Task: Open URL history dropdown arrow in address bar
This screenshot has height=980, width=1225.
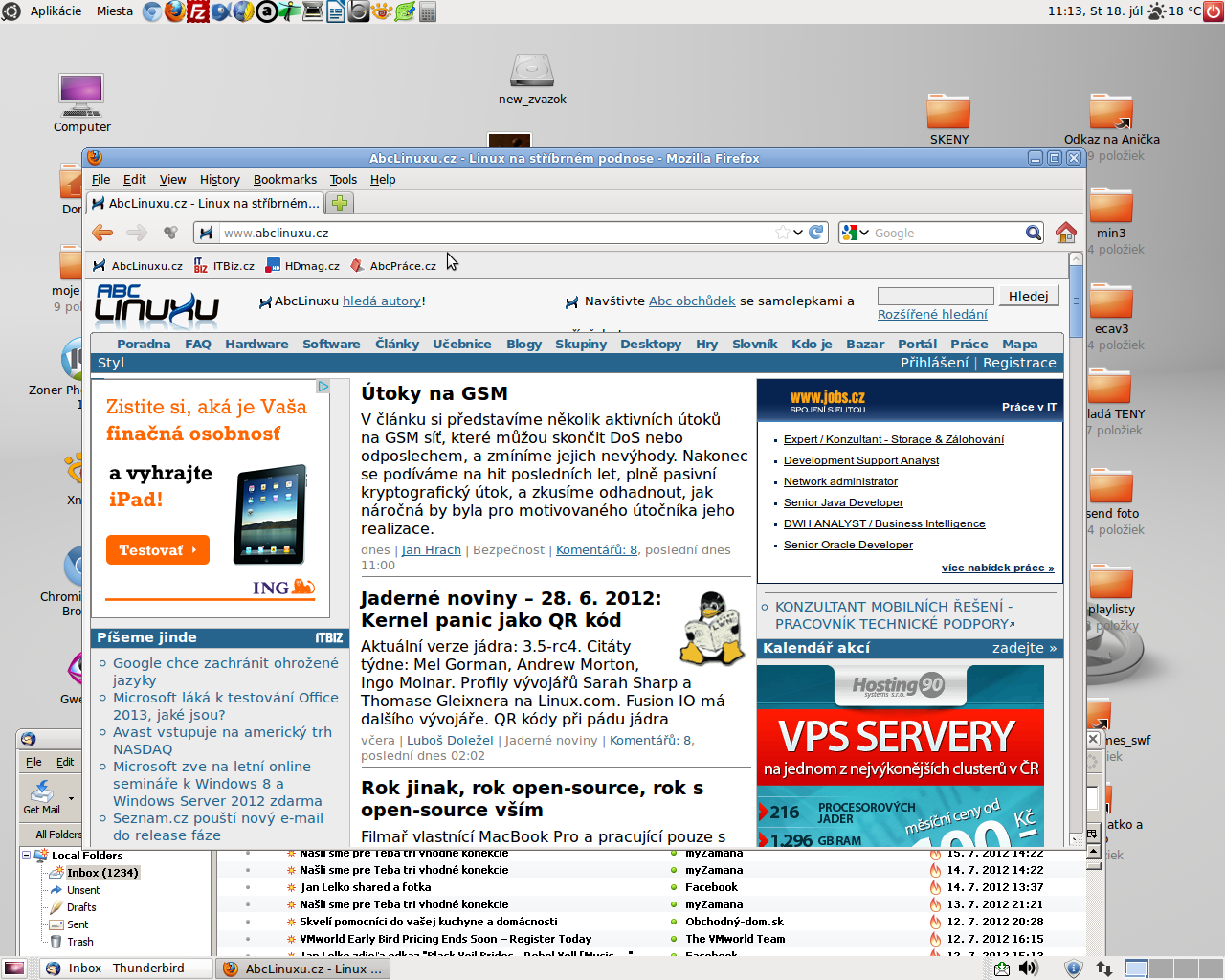Action: click(798, 233)
